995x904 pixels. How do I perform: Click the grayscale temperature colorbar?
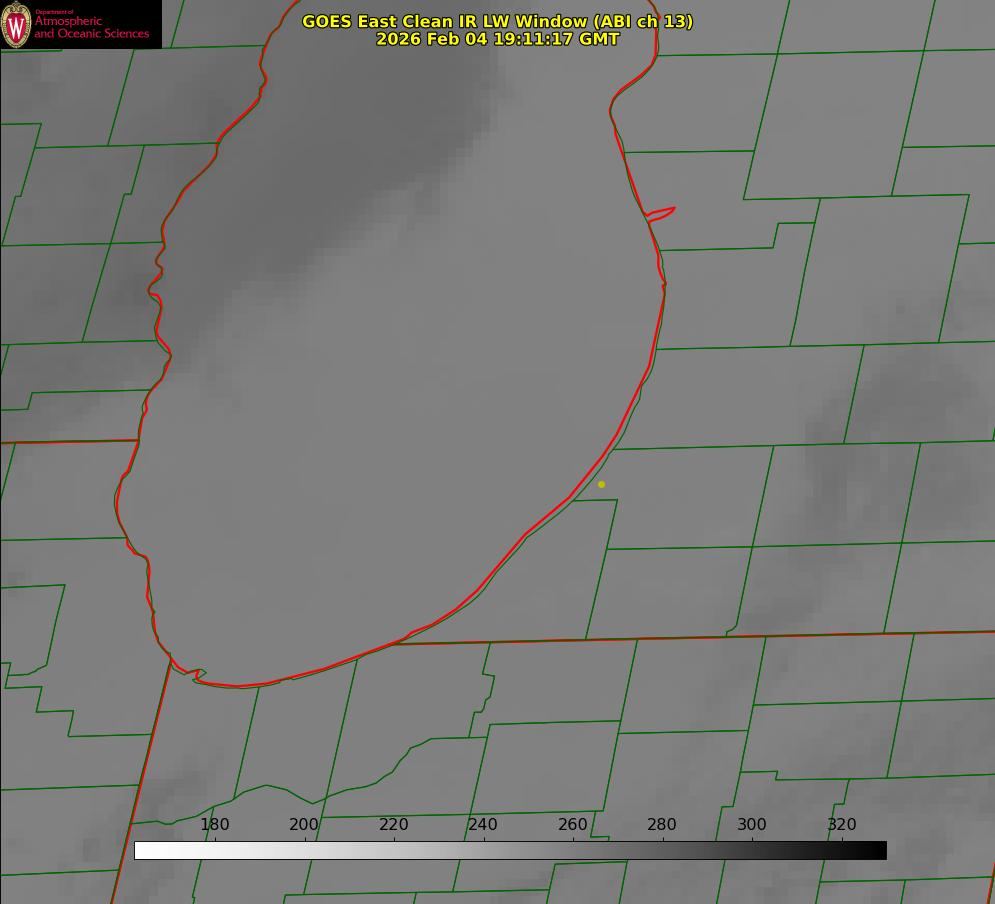click(510, 850)
